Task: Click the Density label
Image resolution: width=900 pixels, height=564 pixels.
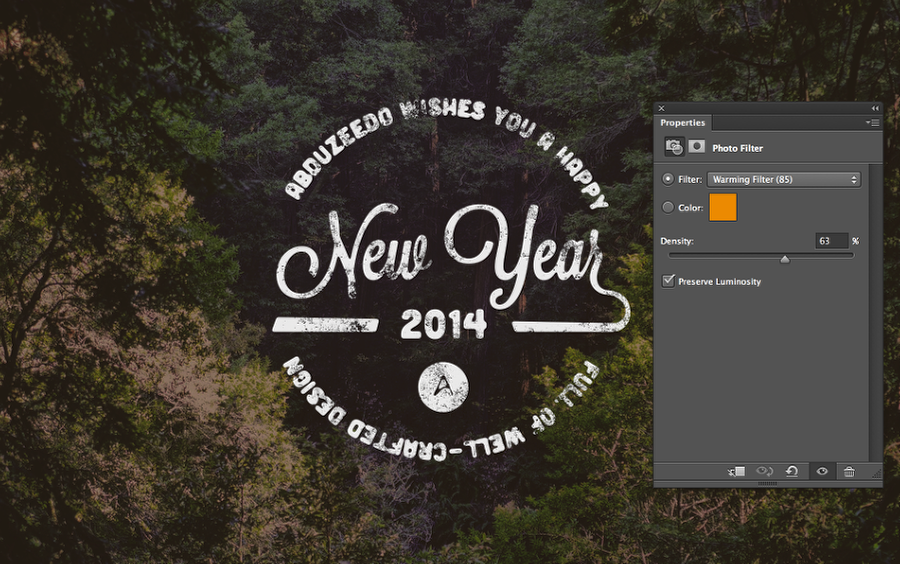Action: pos(677,241)
